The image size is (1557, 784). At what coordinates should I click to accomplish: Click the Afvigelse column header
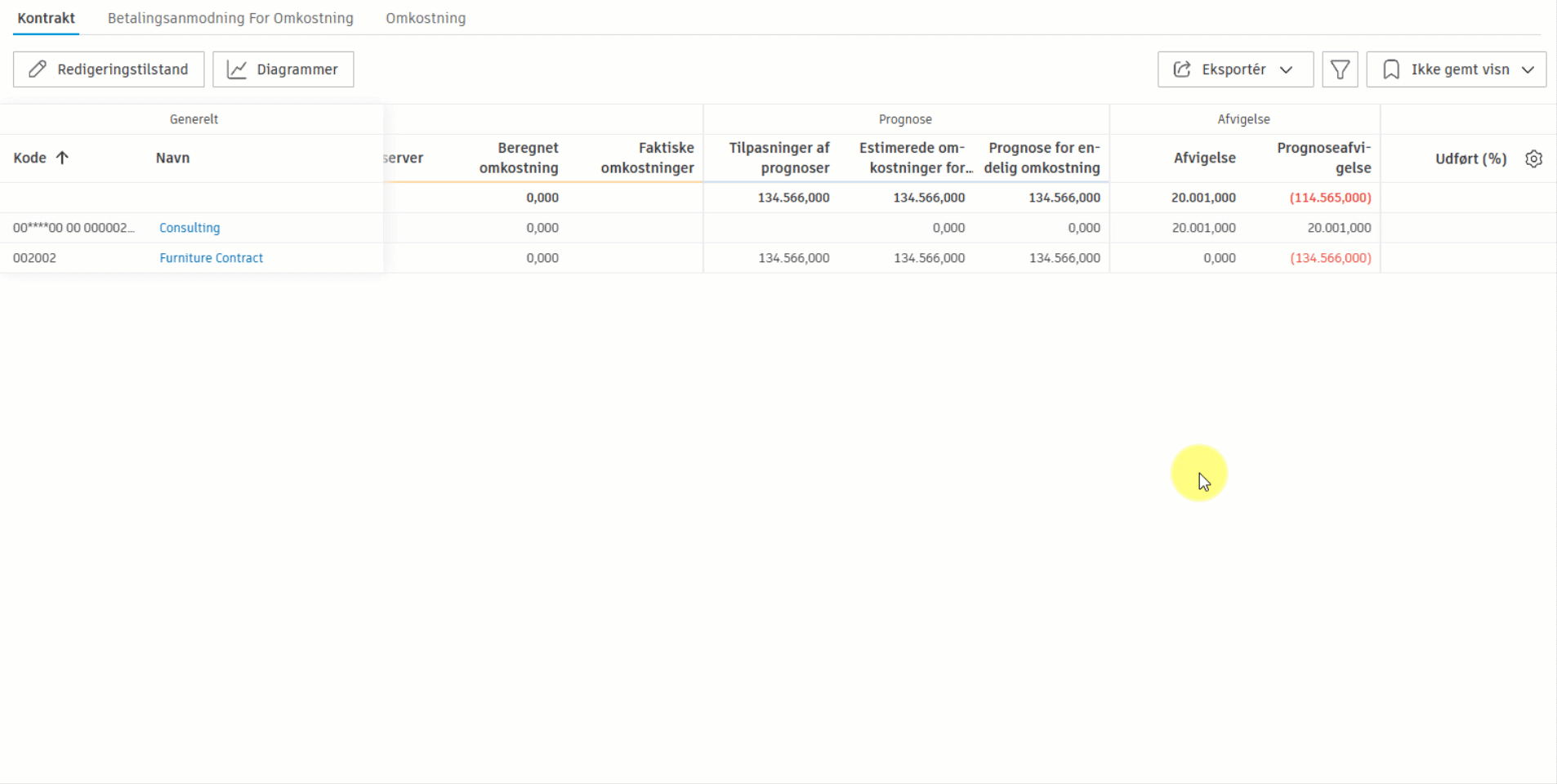click(x=1204, y=158)
